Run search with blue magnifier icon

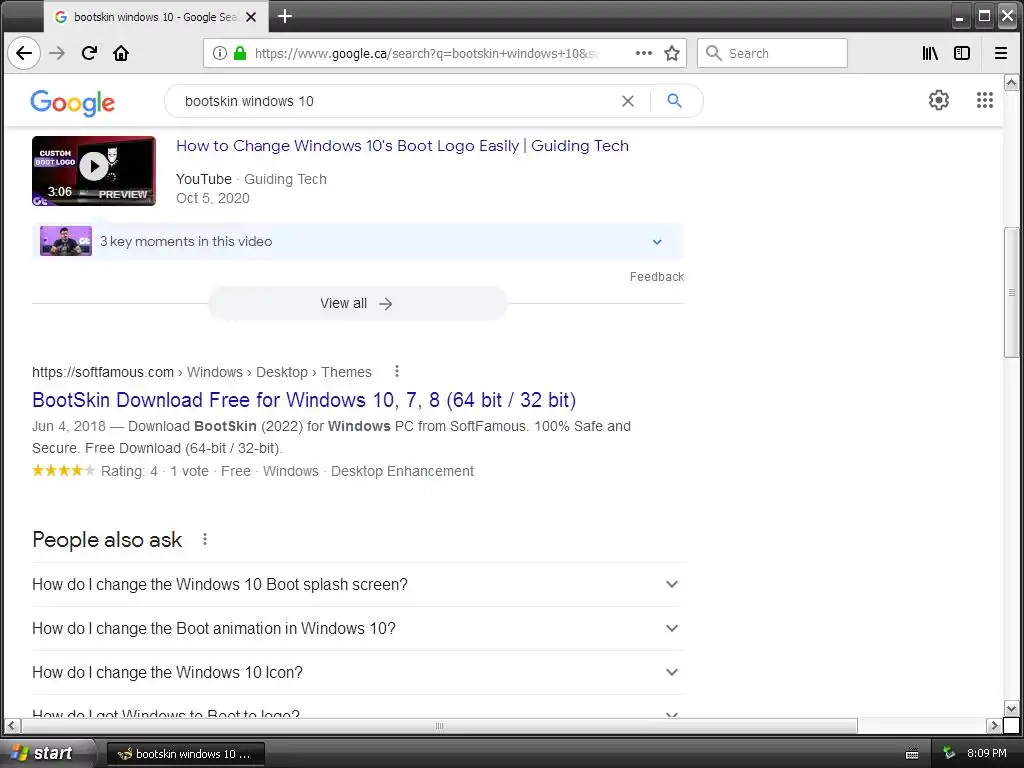[x=675, y=101]
